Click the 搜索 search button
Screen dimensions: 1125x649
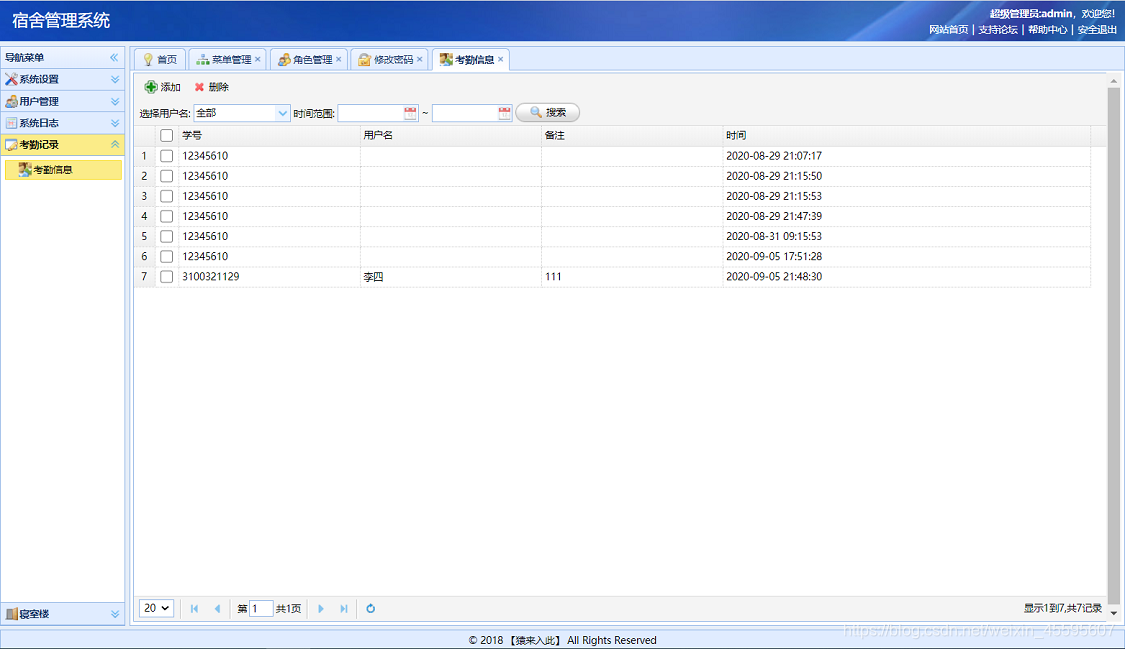(x=547, y=113)
